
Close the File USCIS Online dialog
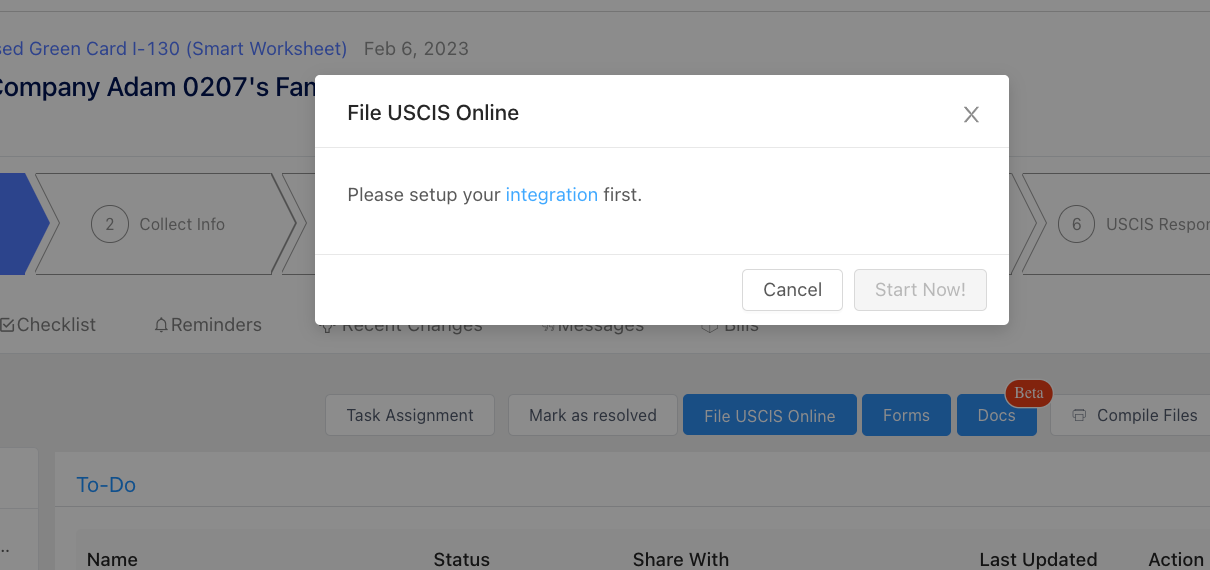(x=971, y=115)
